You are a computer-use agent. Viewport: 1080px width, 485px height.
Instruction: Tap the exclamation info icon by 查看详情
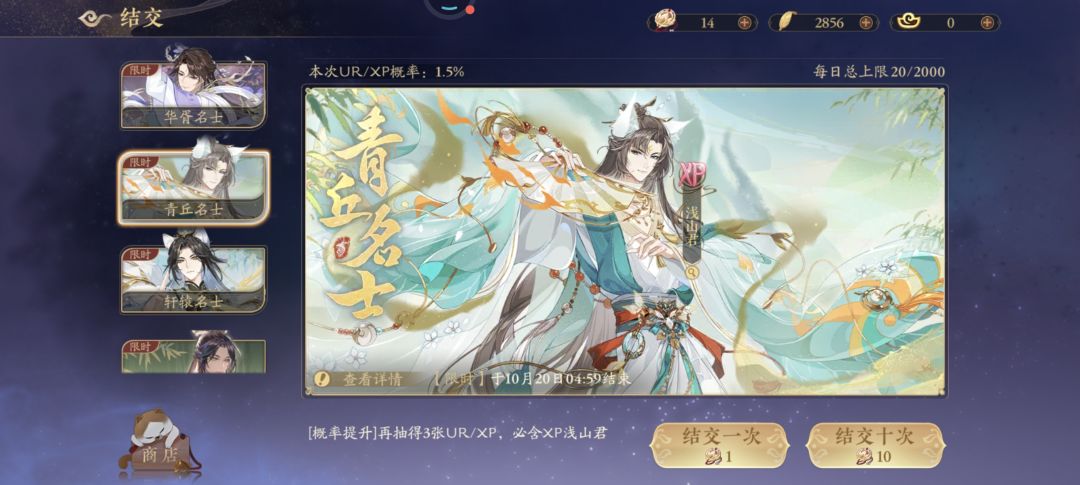321,378
